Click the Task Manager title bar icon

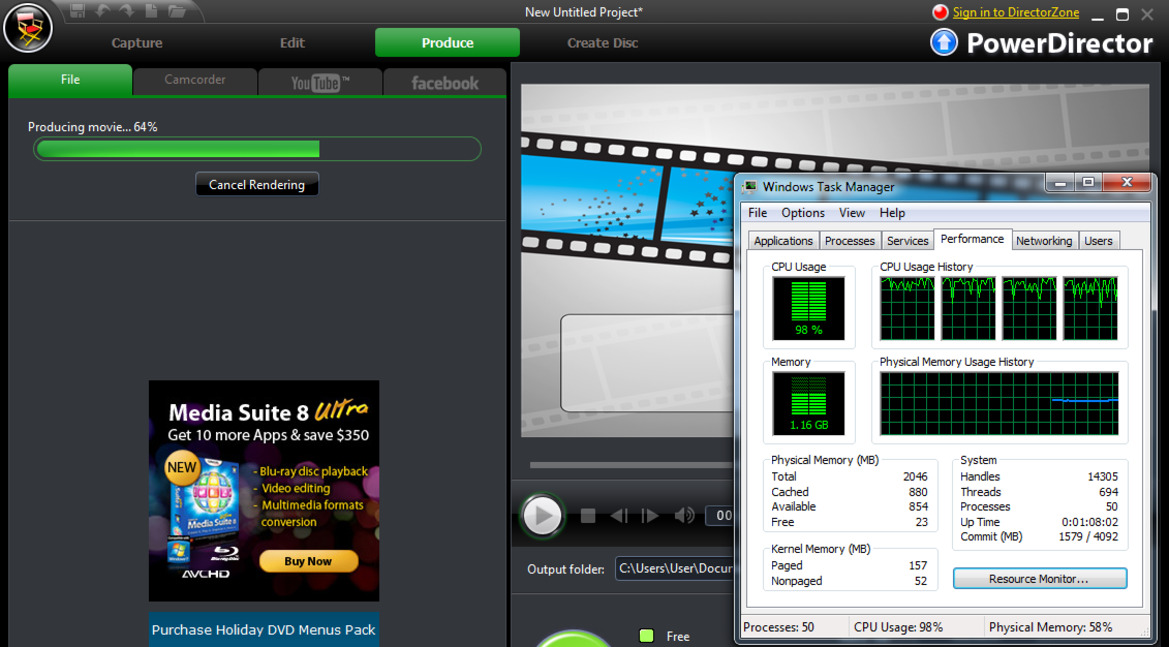(x=749, y=186)
